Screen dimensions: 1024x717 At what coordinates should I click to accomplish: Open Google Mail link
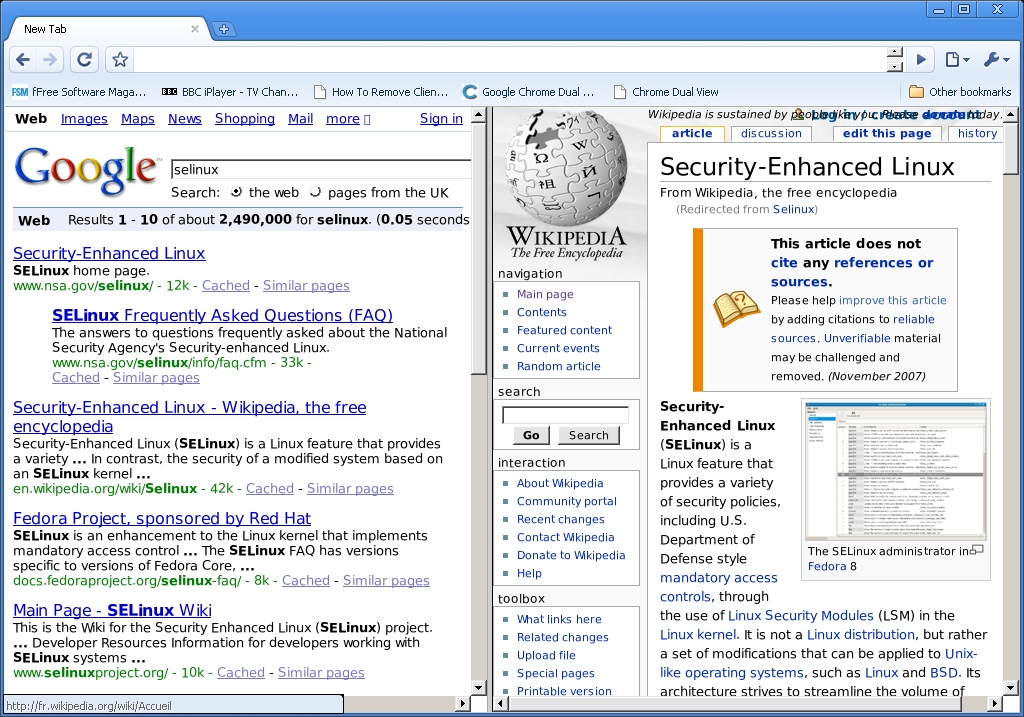pos(300,119)
